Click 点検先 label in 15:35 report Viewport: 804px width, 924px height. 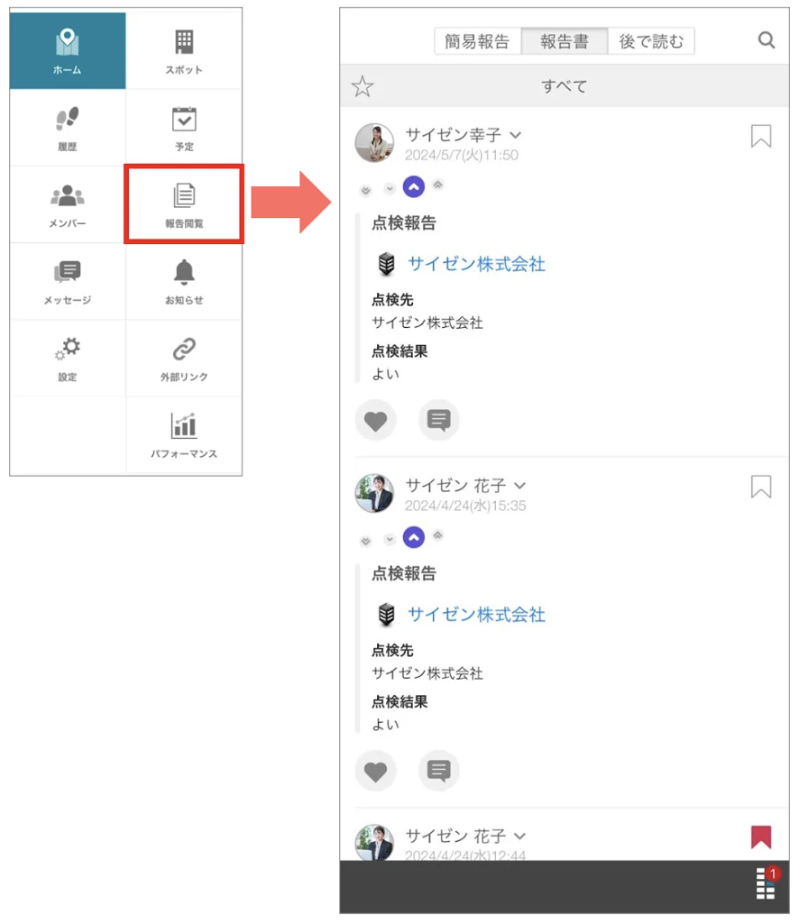coord(393,650)
